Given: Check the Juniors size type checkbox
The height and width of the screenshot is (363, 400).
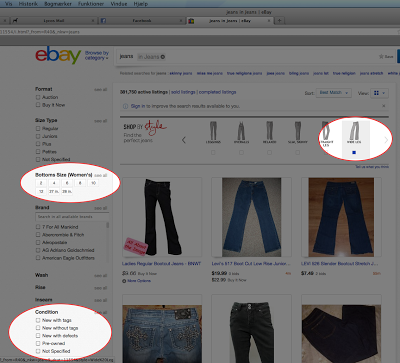Looking at the screenshot, I should click(x=38, y=136).
